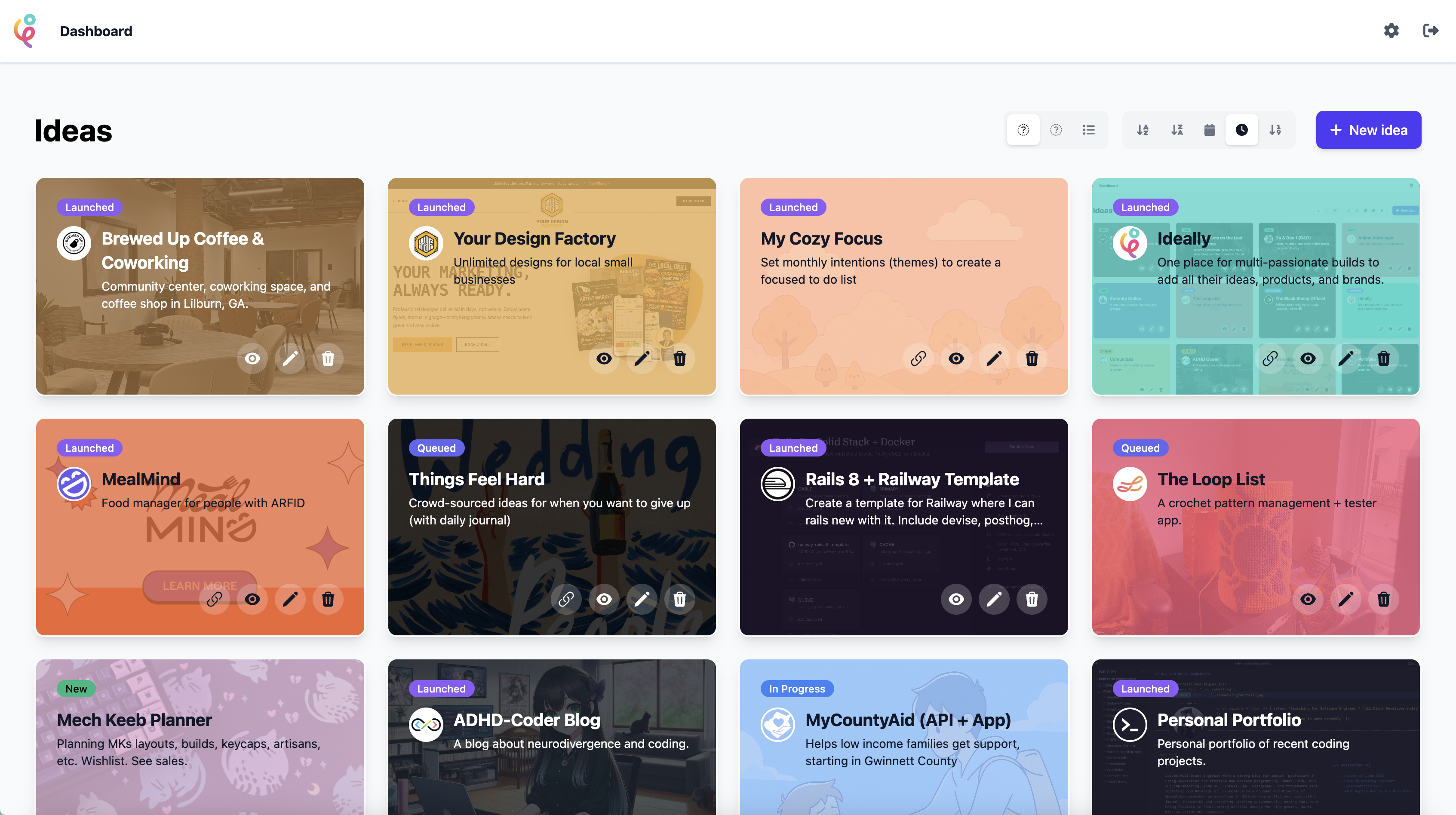Preview The Loop List idea
The image size is (1456, 815).
[1308, 599]
